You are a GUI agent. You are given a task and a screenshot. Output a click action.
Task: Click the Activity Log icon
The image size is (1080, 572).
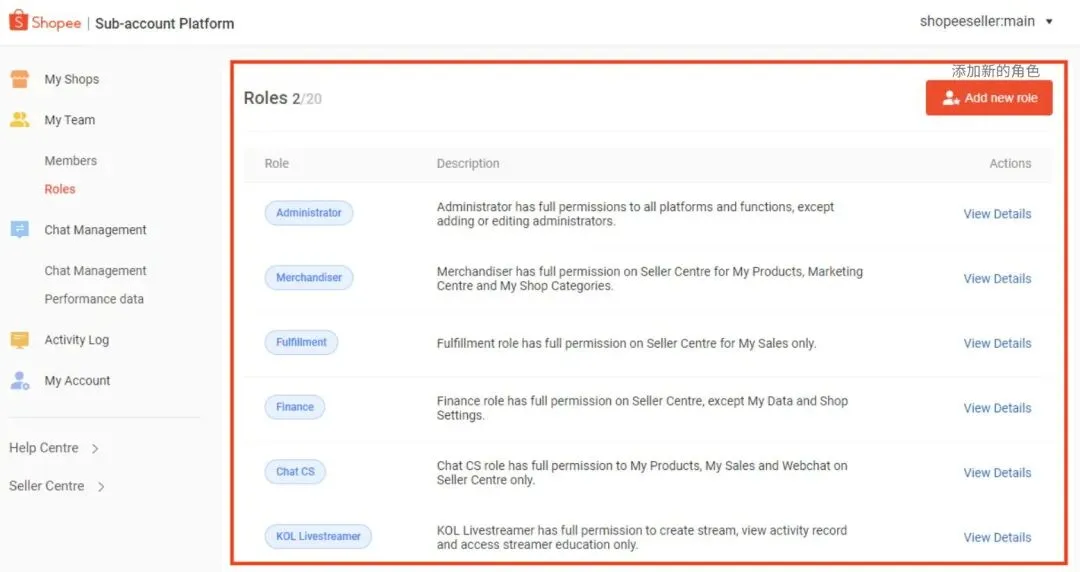click(x=20, y=340)
